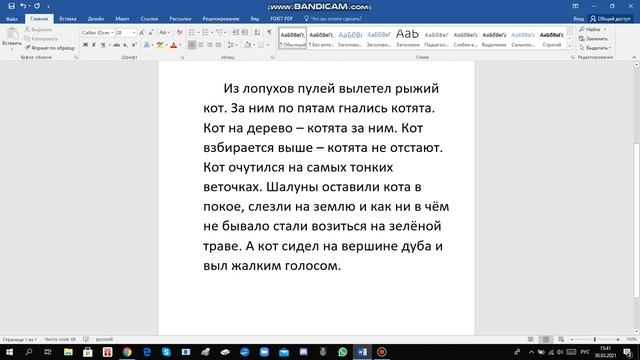Open the Change Case (Aa) menu
The height and width of the screenshot is (360, 640).
(x=164, y=33)
